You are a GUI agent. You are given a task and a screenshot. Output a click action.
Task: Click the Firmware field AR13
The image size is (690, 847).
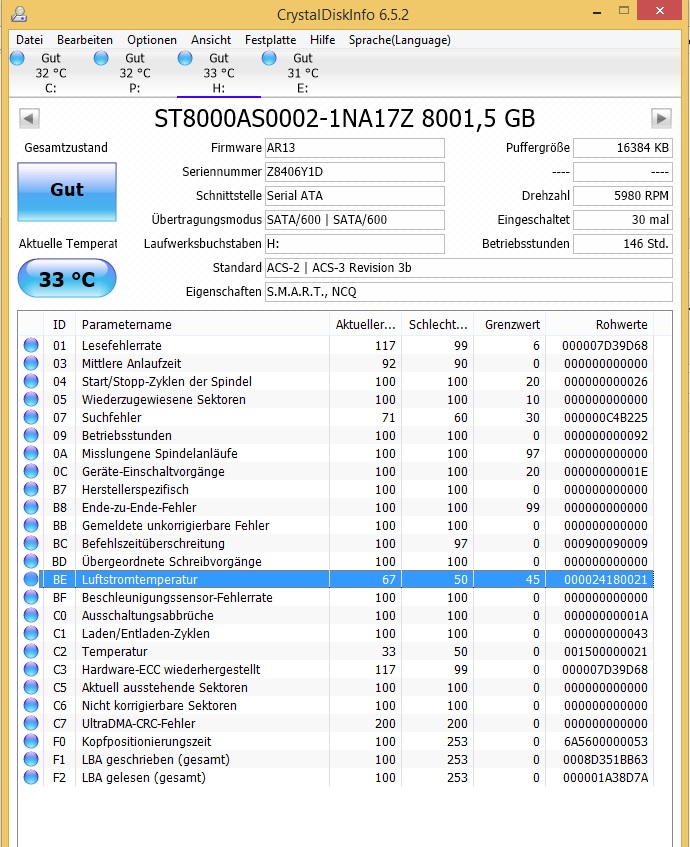point(354,148)
